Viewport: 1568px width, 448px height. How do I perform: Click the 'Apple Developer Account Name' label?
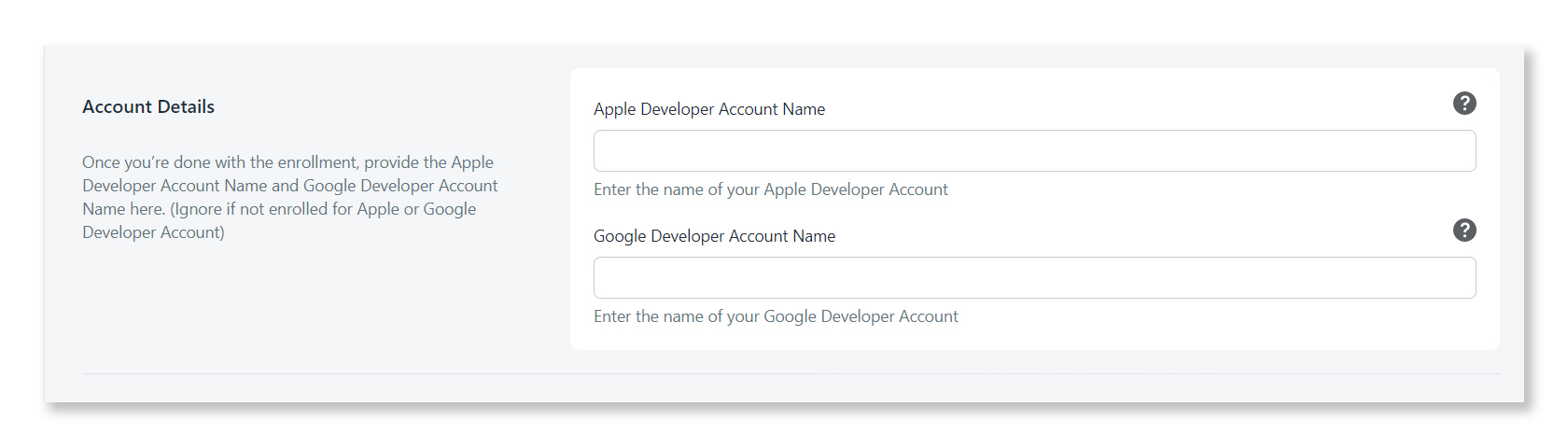click(x=709, y=109)
